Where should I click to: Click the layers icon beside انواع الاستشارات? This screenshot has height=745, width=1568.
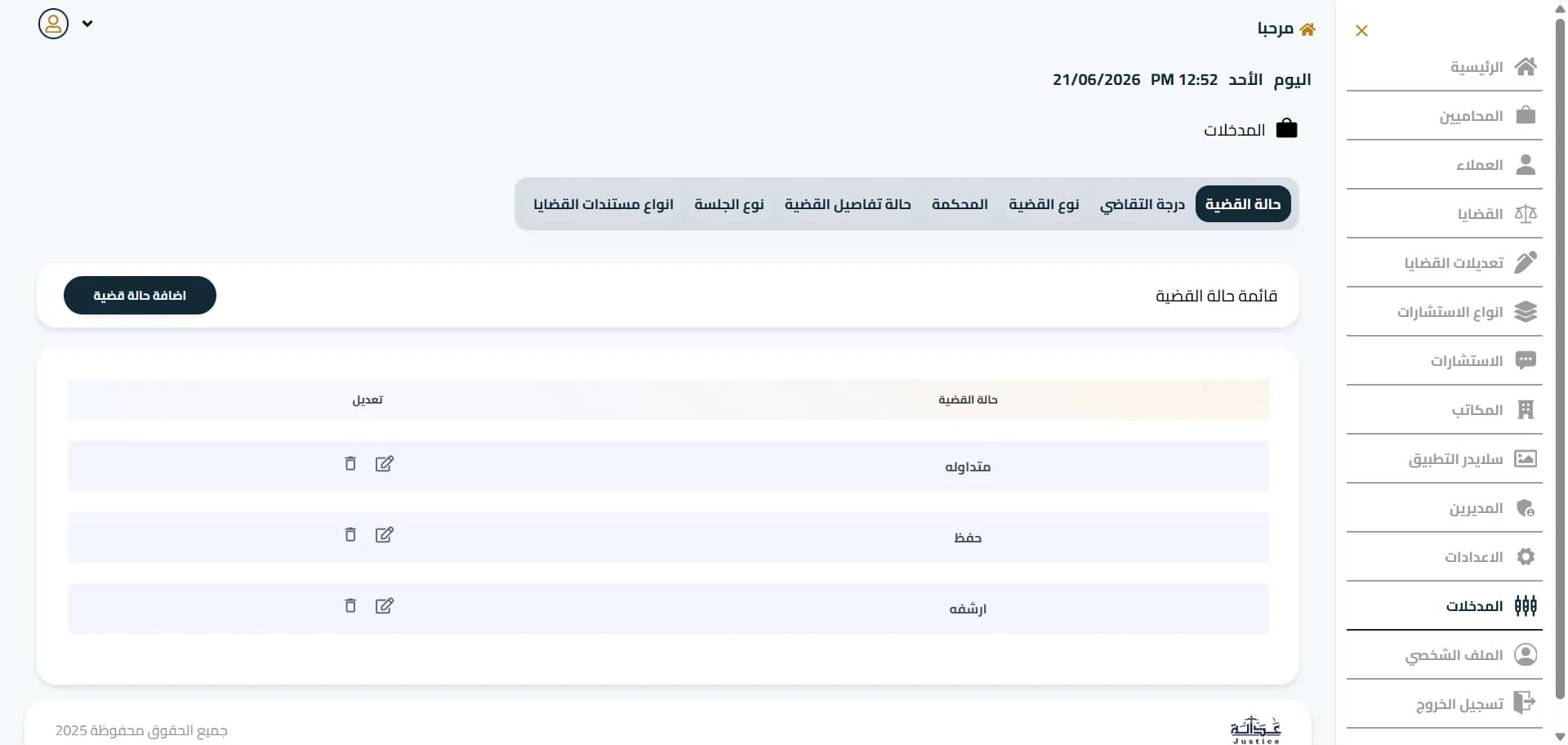[1526, 311]
